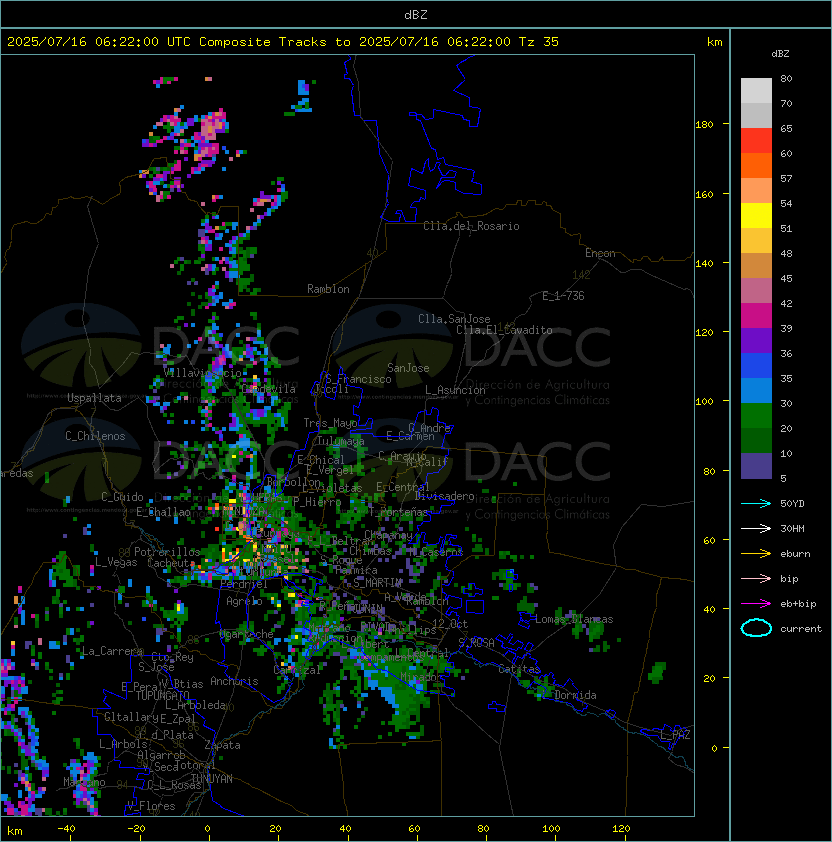Click the 'Tres_Mayo' map label
Viewport: 832px width, 842px height.
(330, 423)
